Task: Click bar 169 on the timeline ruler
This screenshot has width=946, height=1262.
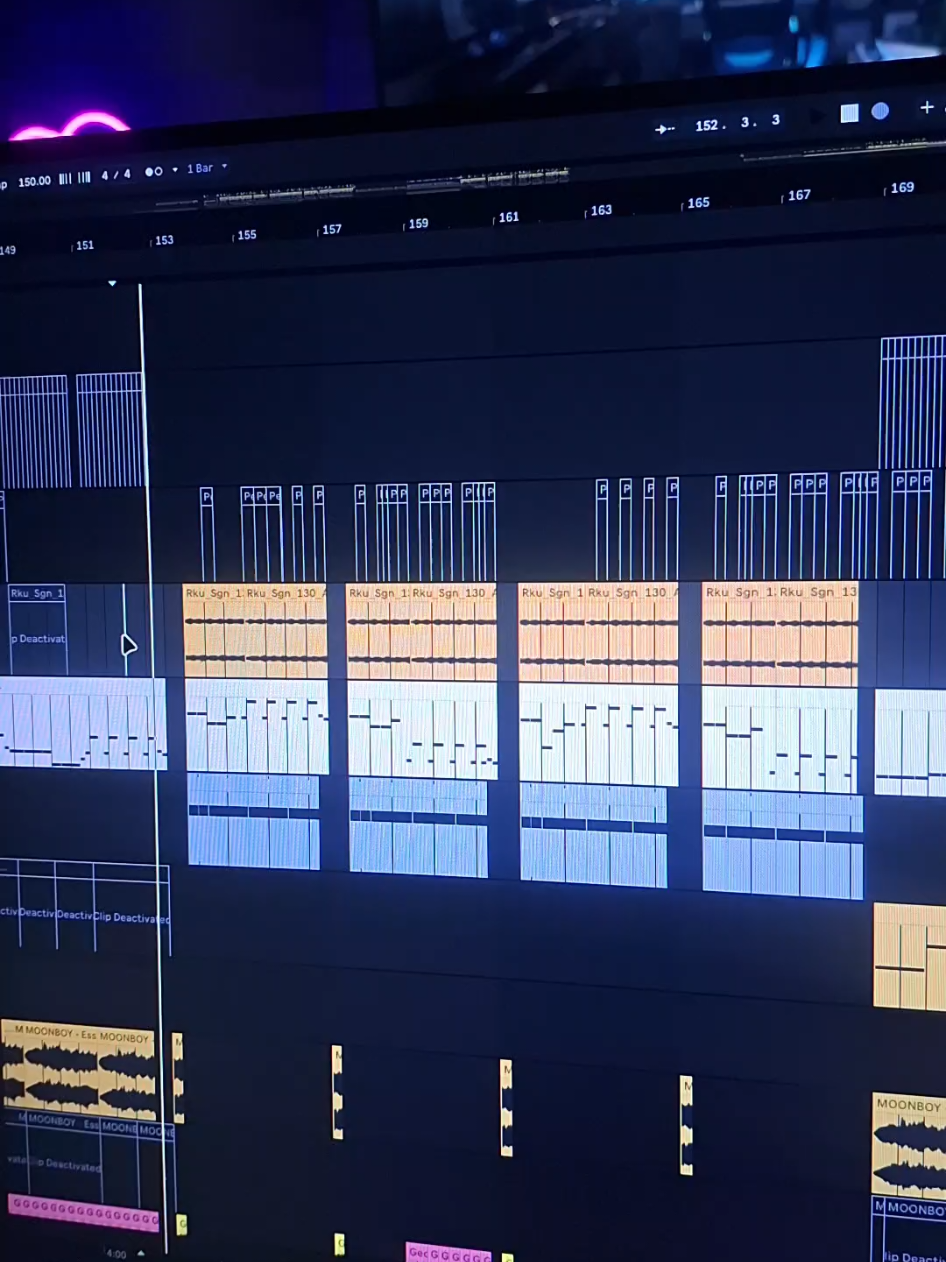Action: (902, 187)
